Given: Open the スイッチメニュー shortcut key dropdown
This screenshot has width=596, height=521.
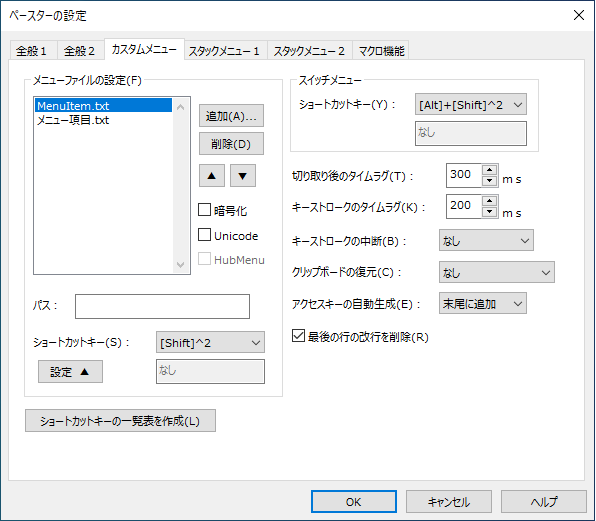Looking at the screenshot, I should tap(471, 105).
